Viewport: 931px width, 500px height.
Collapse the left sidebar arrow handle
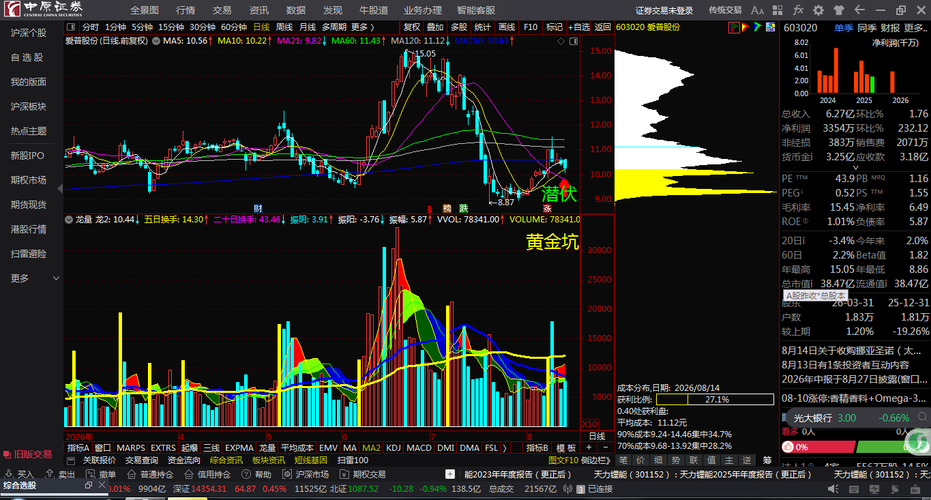pos(60,189)
